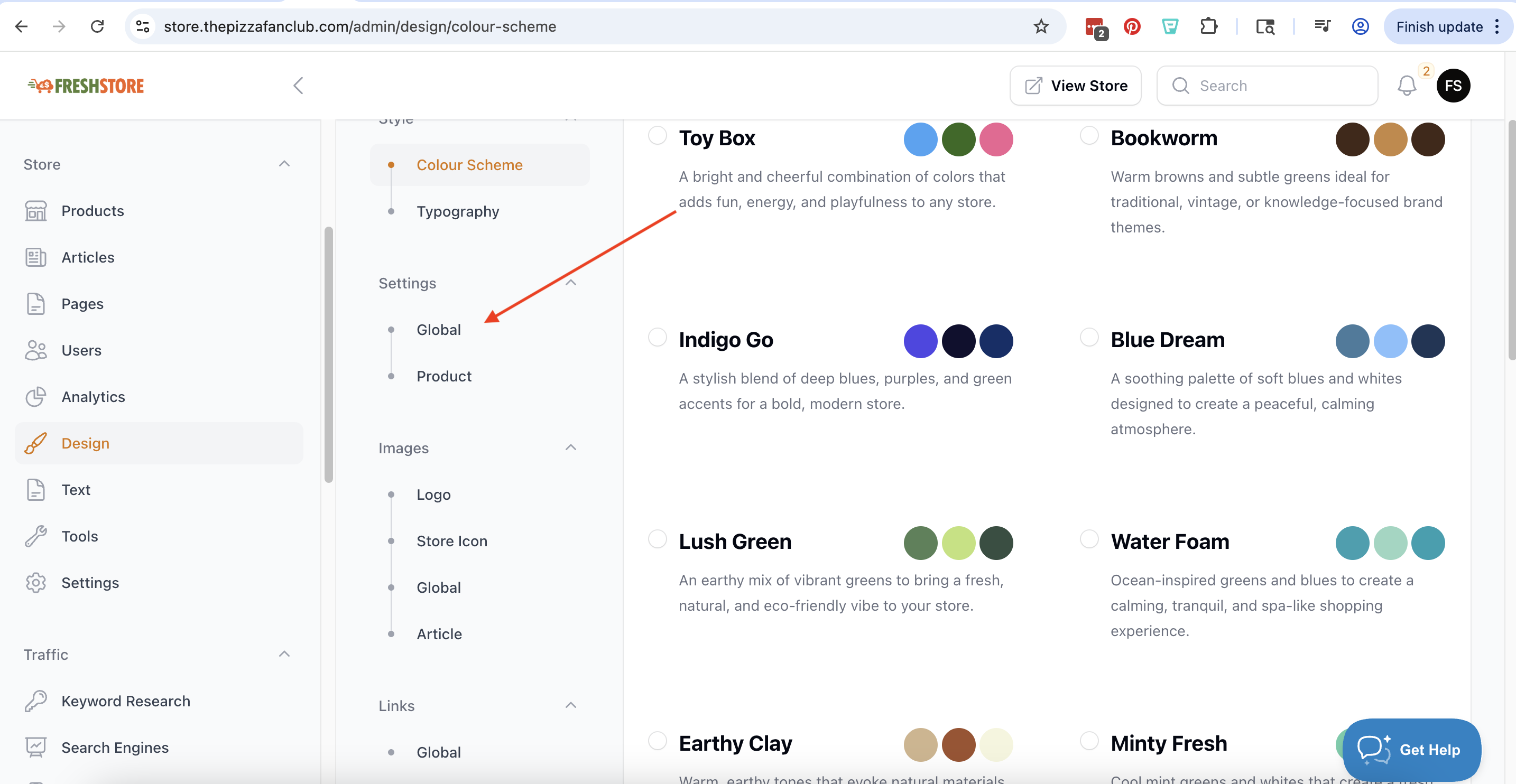1516x784 pixels.
Task: Open Products via its storefront icon
Action: coord(35,211)
